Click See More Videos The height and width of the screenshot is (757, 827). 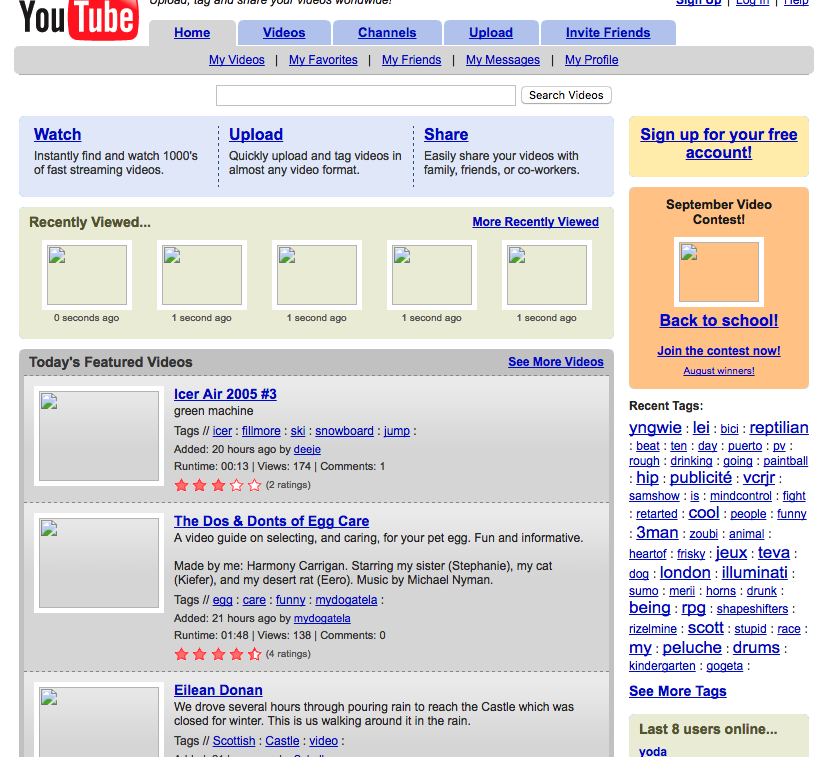[555, 362]
